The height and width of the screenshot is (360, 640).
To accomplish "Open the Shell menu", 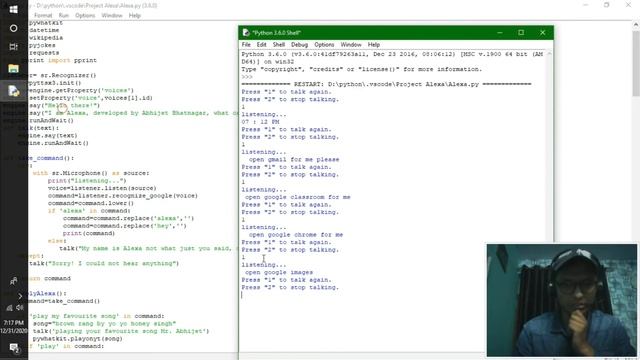I will (x=278, y=44).
